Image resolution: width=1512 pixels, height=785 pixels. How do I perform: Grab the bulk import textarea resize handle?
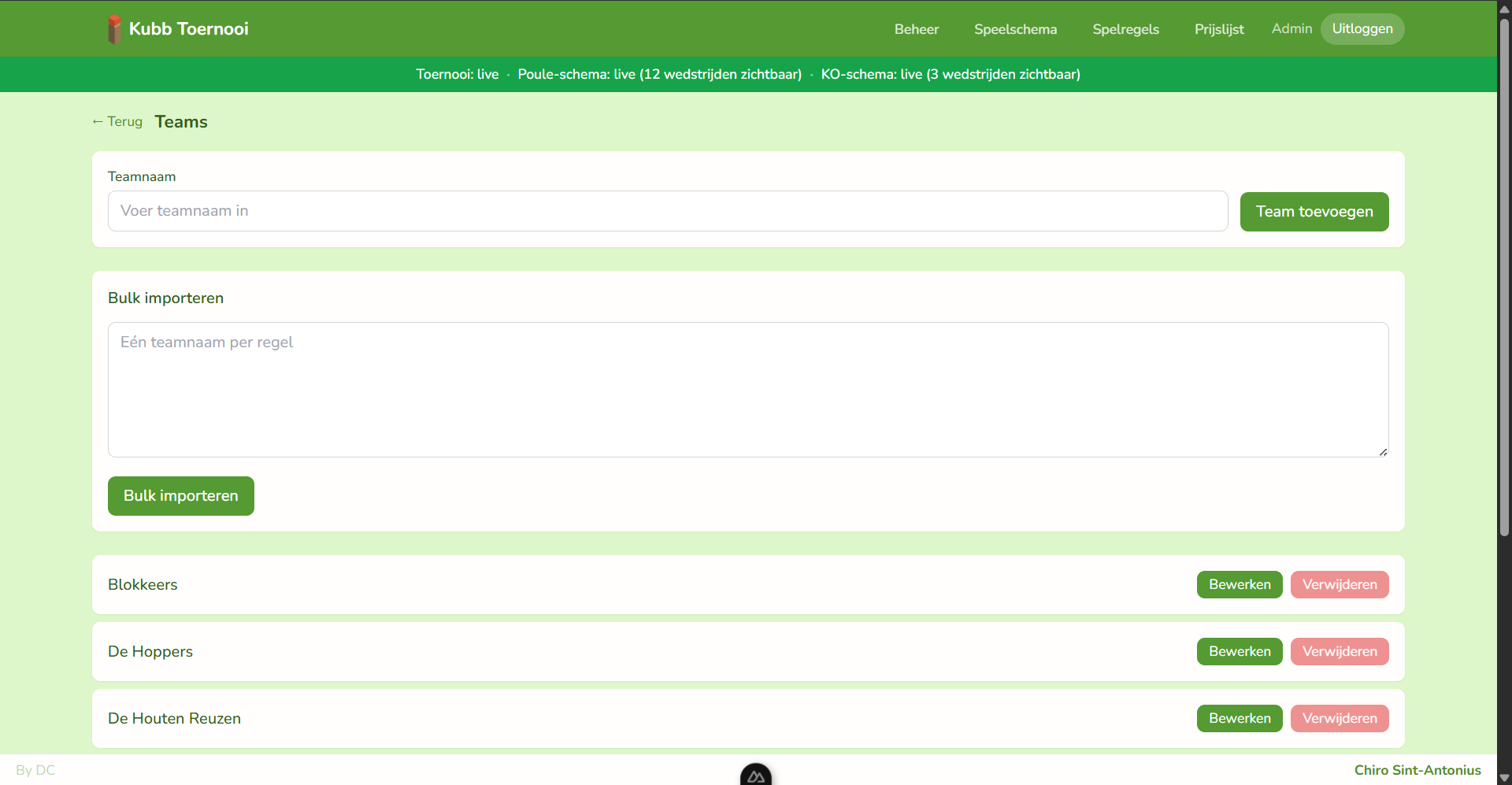click(x=1383, y=452)
